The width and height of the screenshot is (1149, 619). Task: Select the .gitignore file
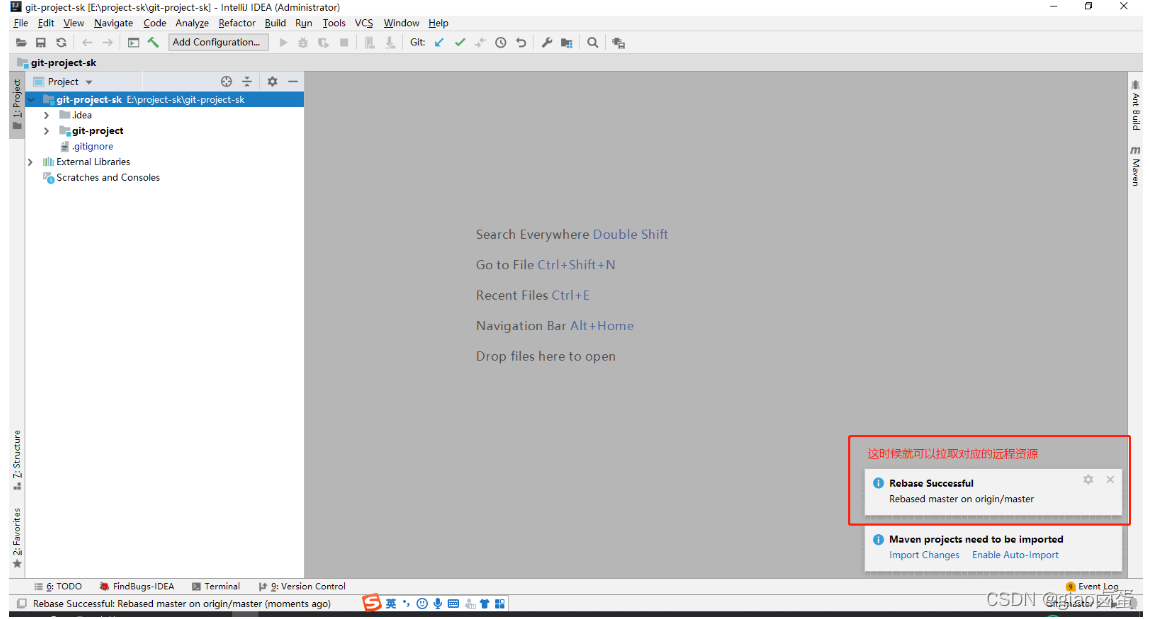87,147
